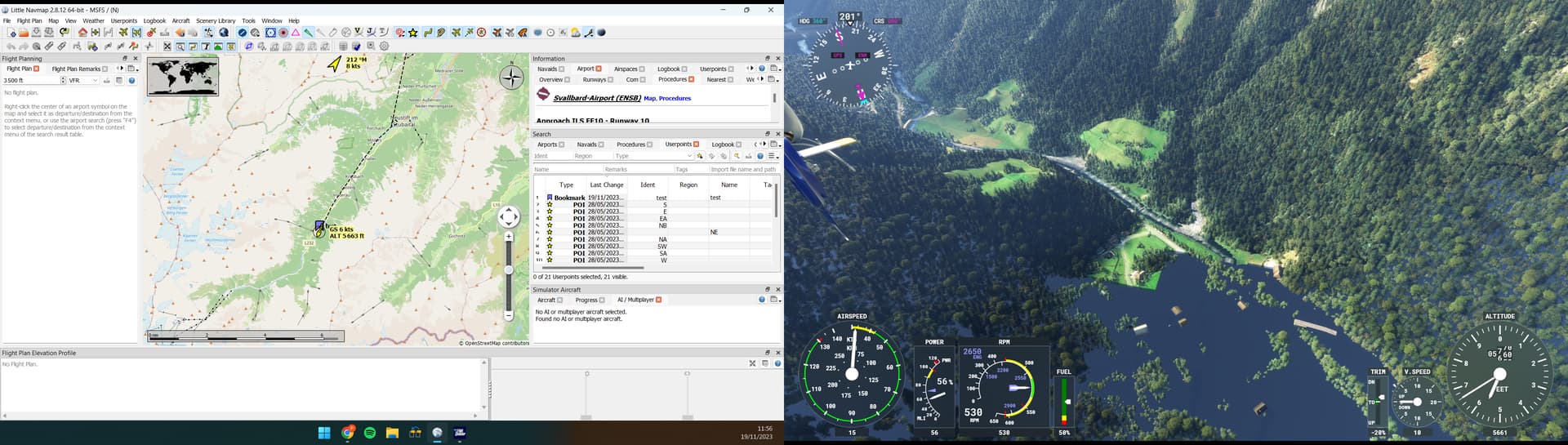
Task: Click the Map link next to airport name
Action: click(x=649, y=98)
